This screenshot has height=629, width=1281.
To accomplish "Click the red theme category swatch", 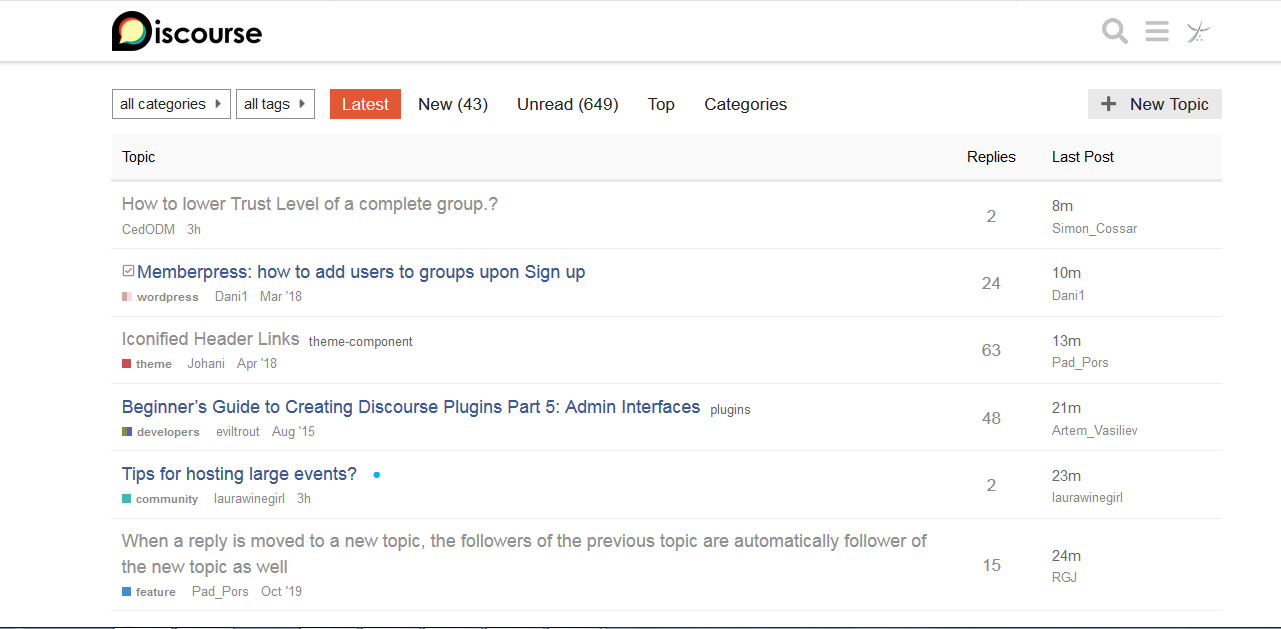I will [x=127, y=364].
